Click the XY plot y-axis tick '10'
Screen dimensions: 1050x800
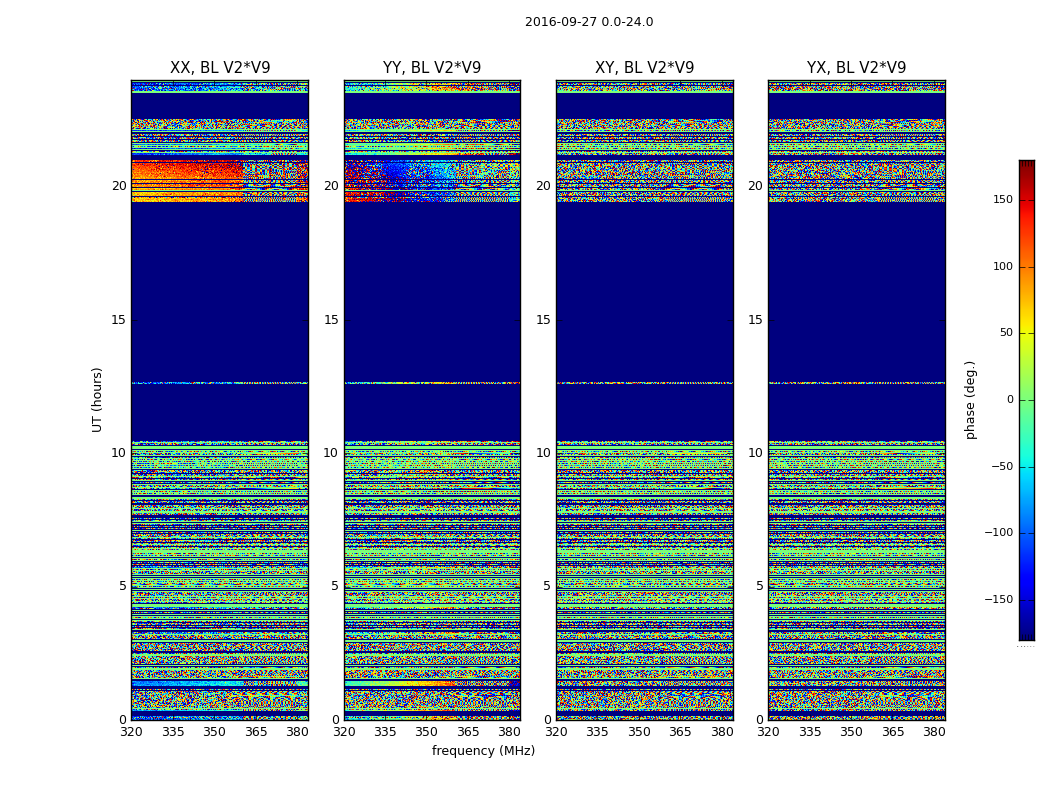coord(543,453)
